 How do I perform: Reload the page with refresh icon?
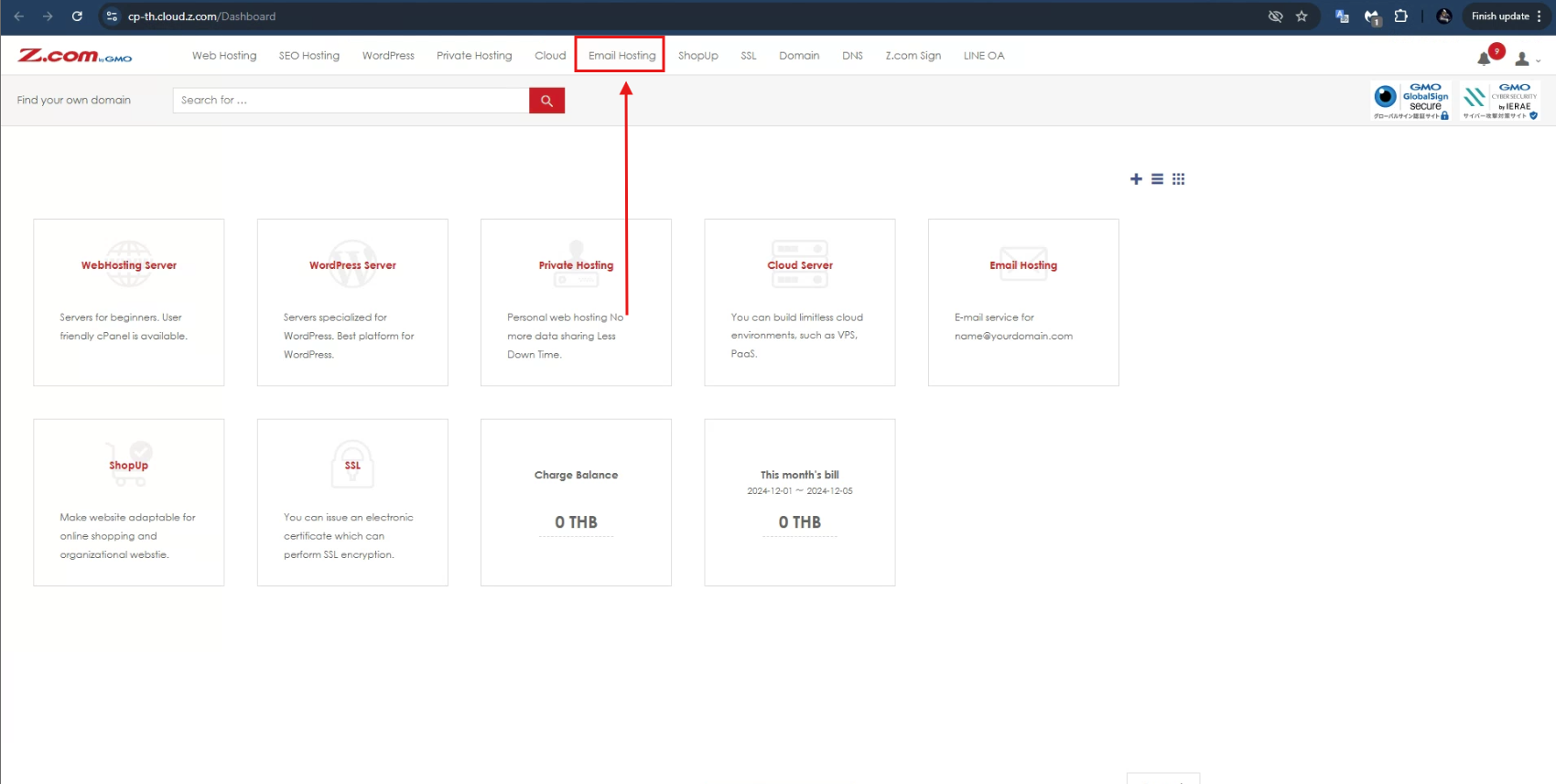(77, 16)
